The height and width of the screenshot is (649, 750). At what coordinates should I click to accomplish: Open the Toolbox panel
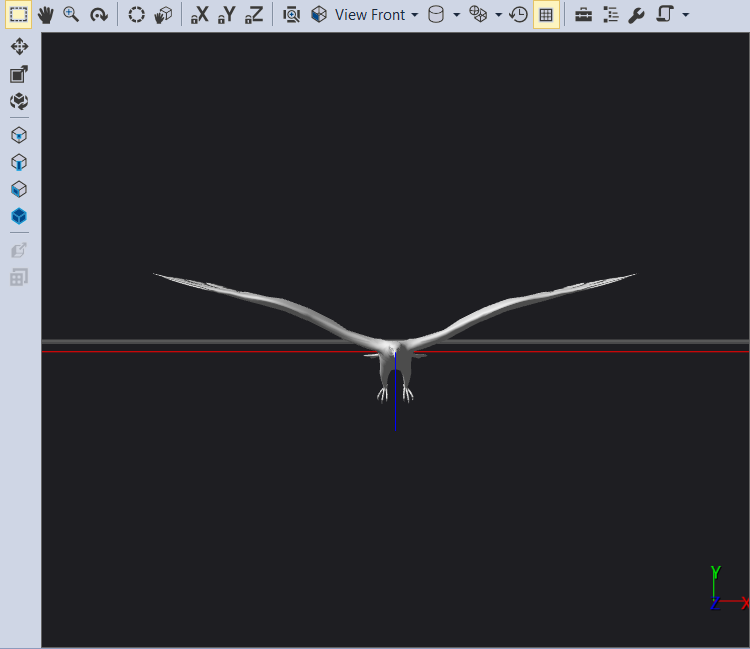583,15
